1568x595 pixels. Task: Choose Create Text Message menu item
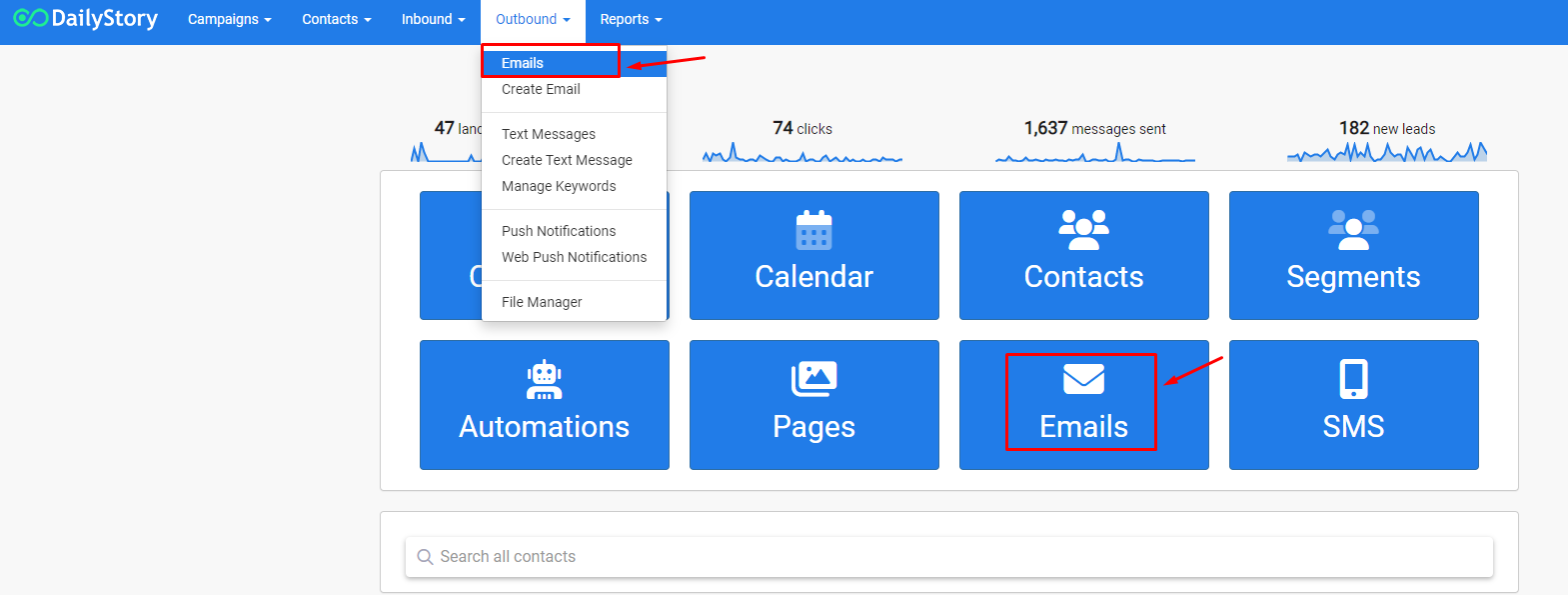pyautogui.click(x=574, y=160)
